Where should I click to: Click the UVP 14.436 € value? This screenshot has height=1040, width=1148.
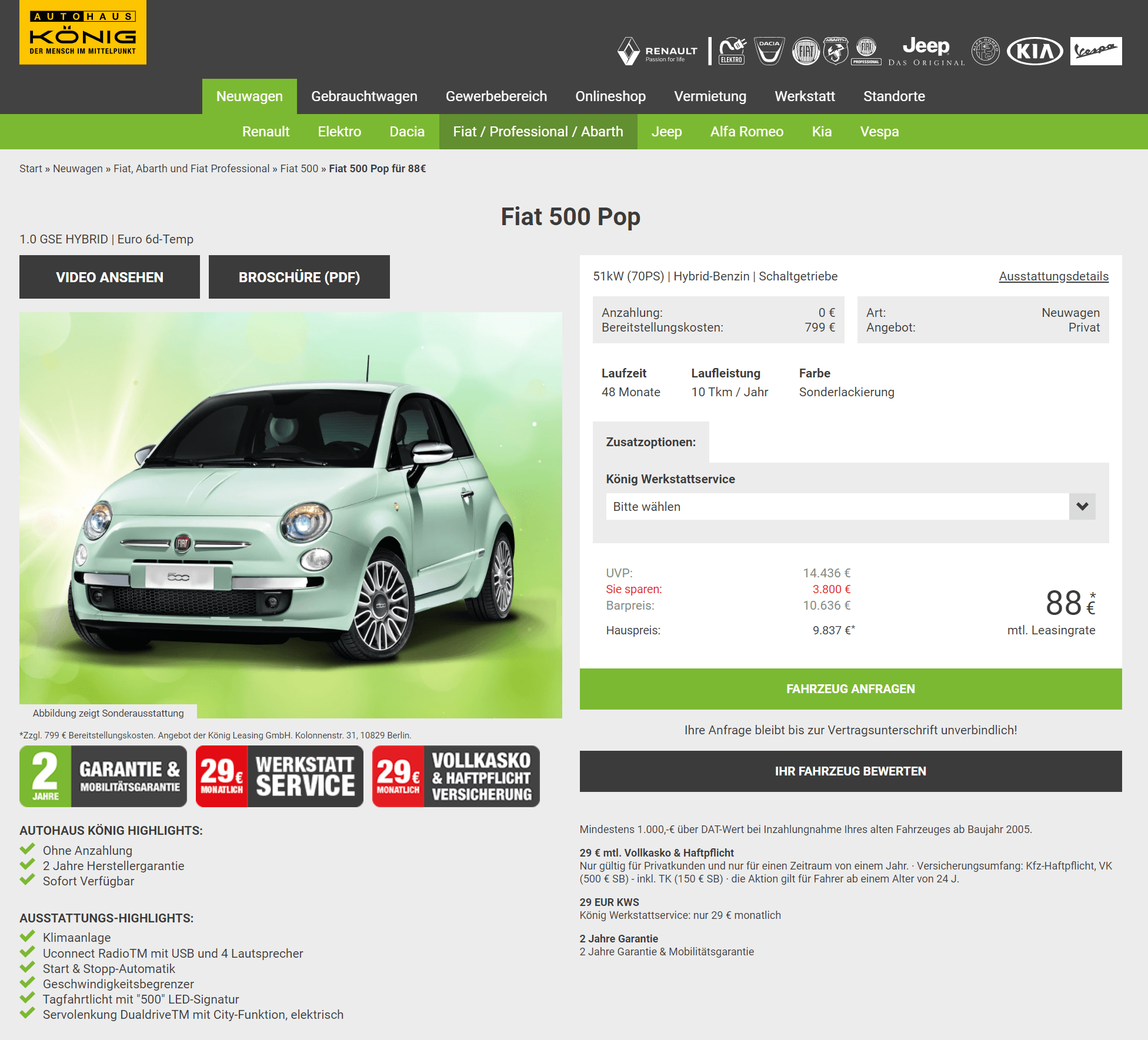826,573
